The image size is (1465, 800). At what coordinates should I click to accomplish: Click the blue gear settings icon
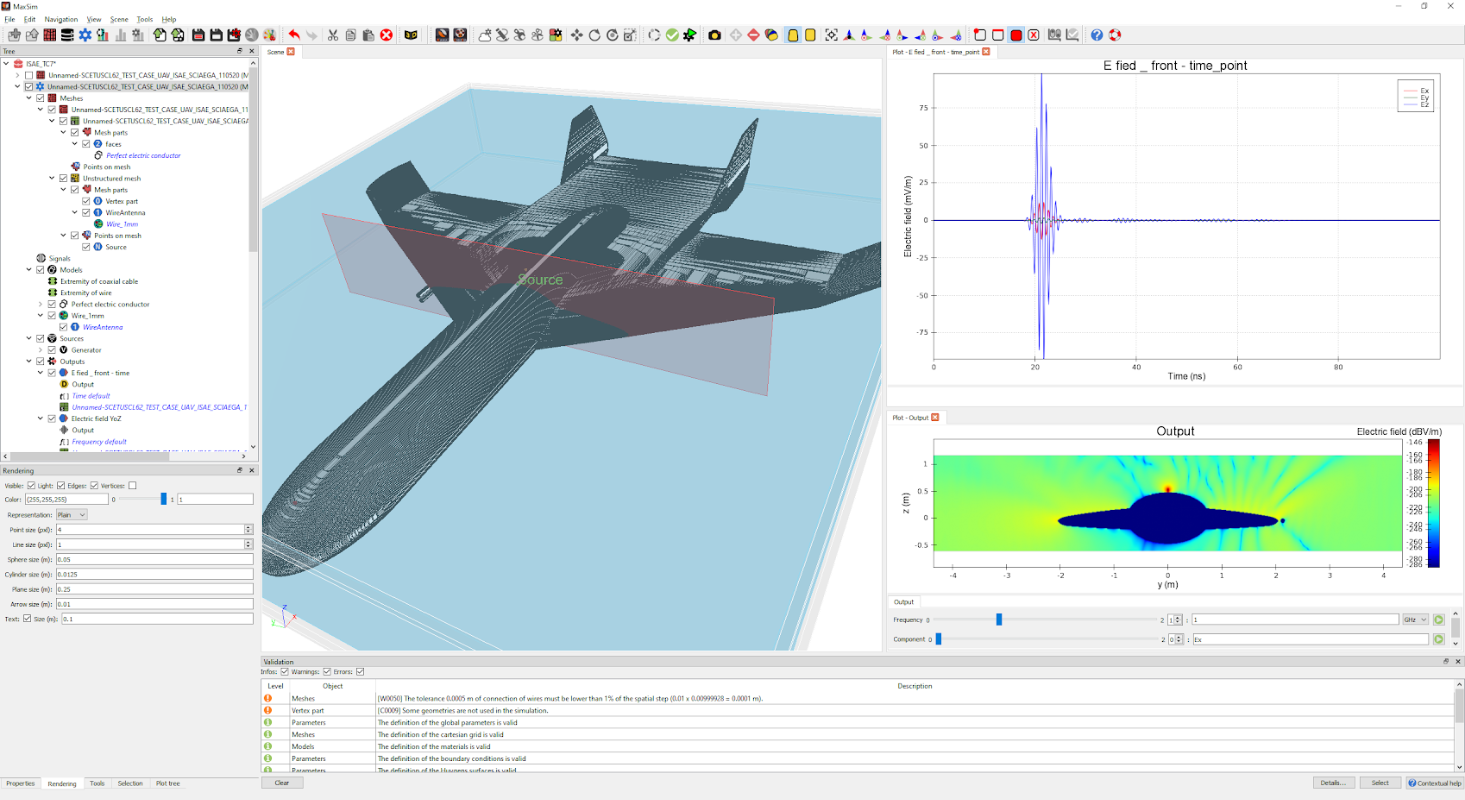[85, 35]
